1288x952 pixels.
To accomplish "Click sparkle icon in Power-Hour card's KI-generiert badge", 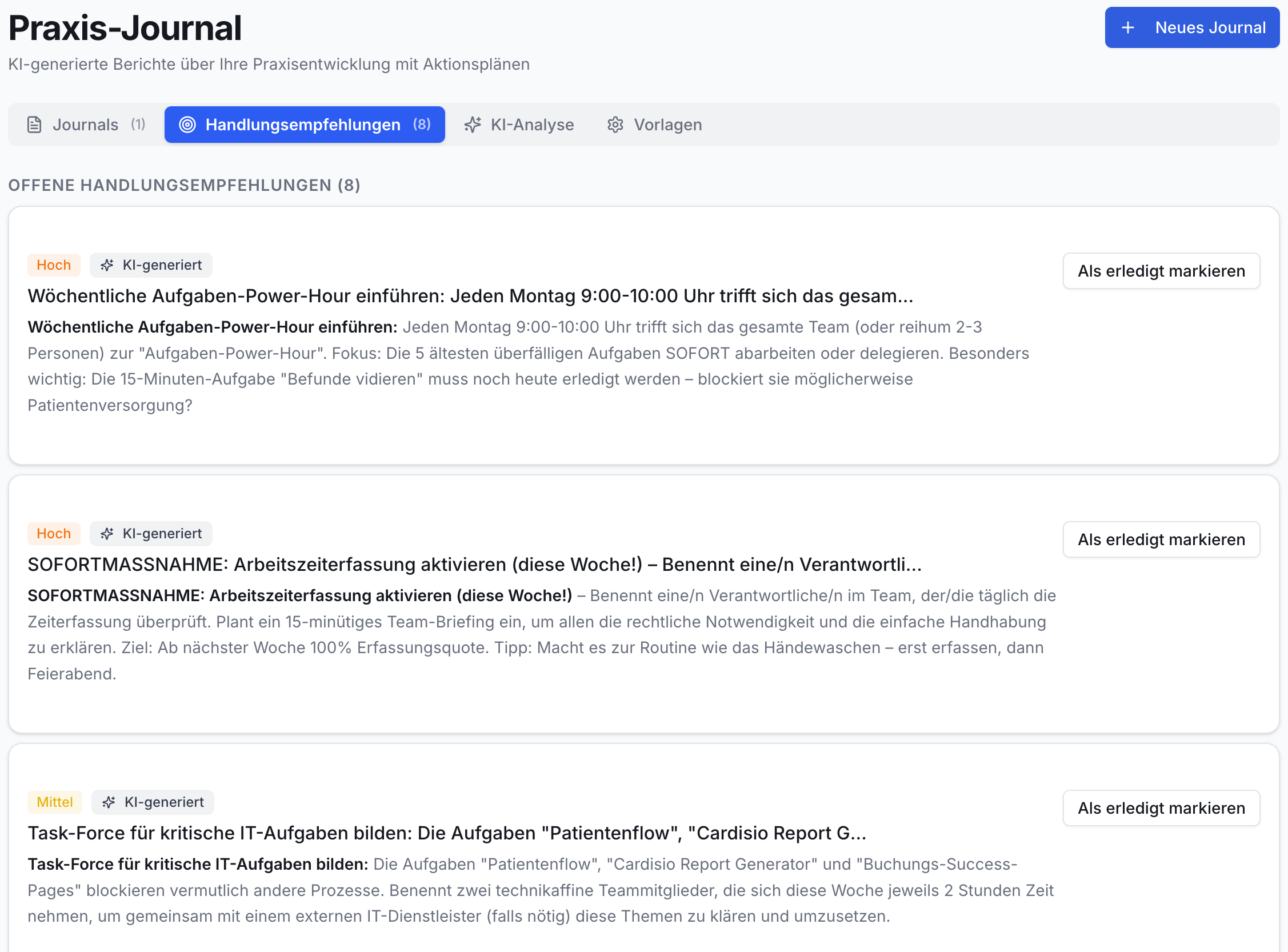I will pyautogui.click(x=107, y=265).
